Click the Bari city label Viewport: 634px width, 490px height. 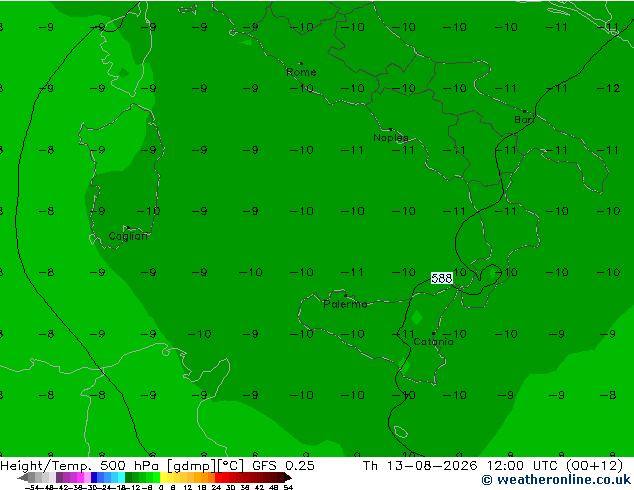(524, 120)
